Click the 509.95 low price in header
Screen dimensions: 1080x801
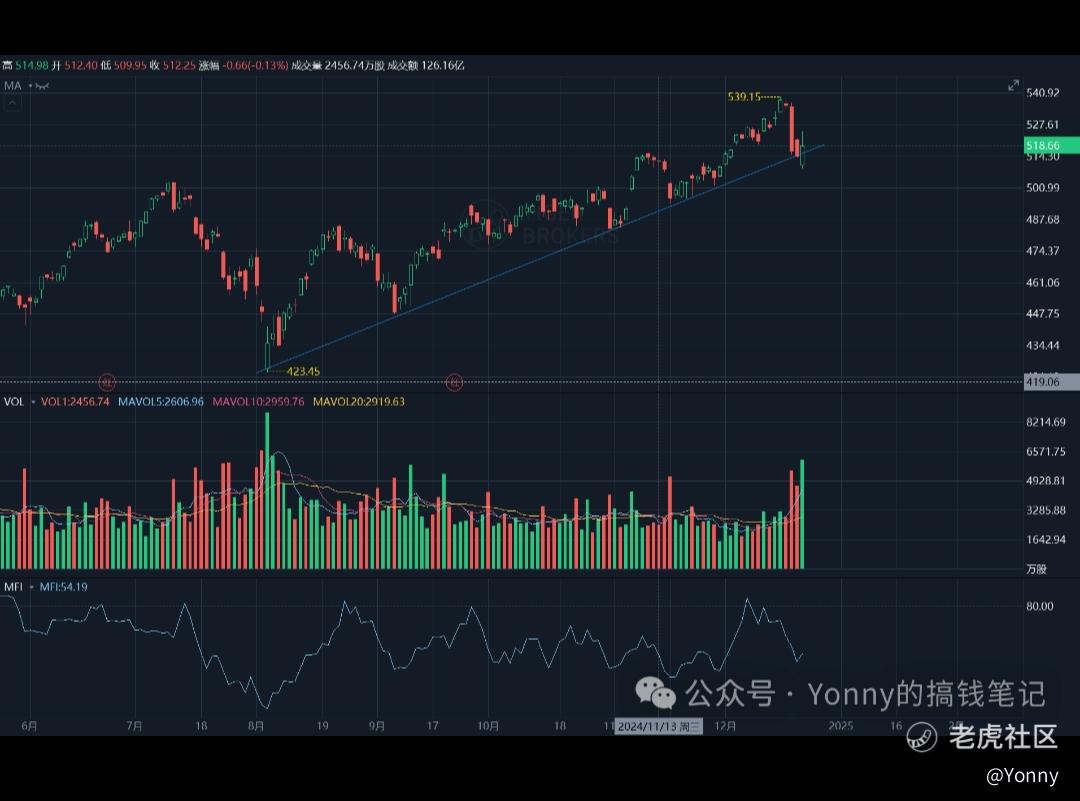pos(130,65)
